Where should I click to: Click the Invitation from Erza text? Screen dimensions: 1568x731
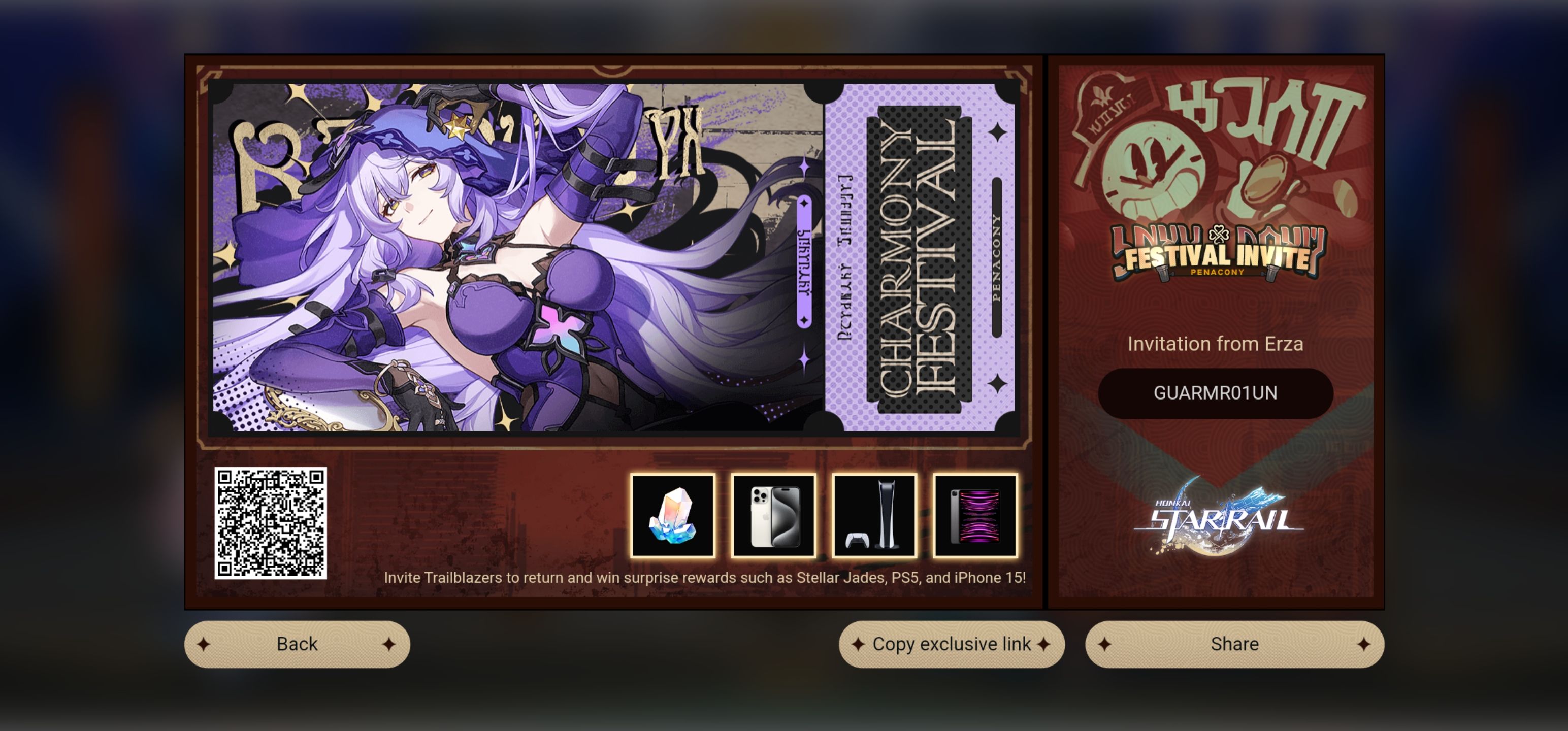point(1216,344)
